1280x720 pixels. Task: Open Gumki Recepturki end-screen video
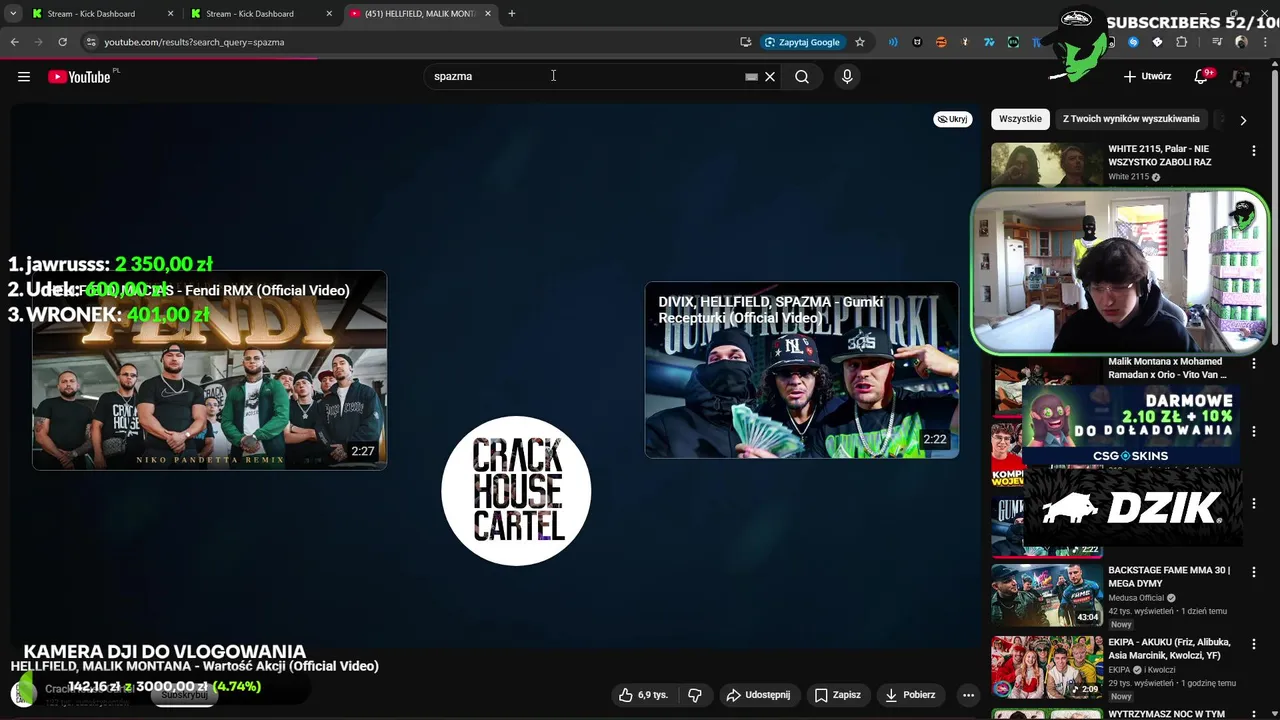point(802,370)
